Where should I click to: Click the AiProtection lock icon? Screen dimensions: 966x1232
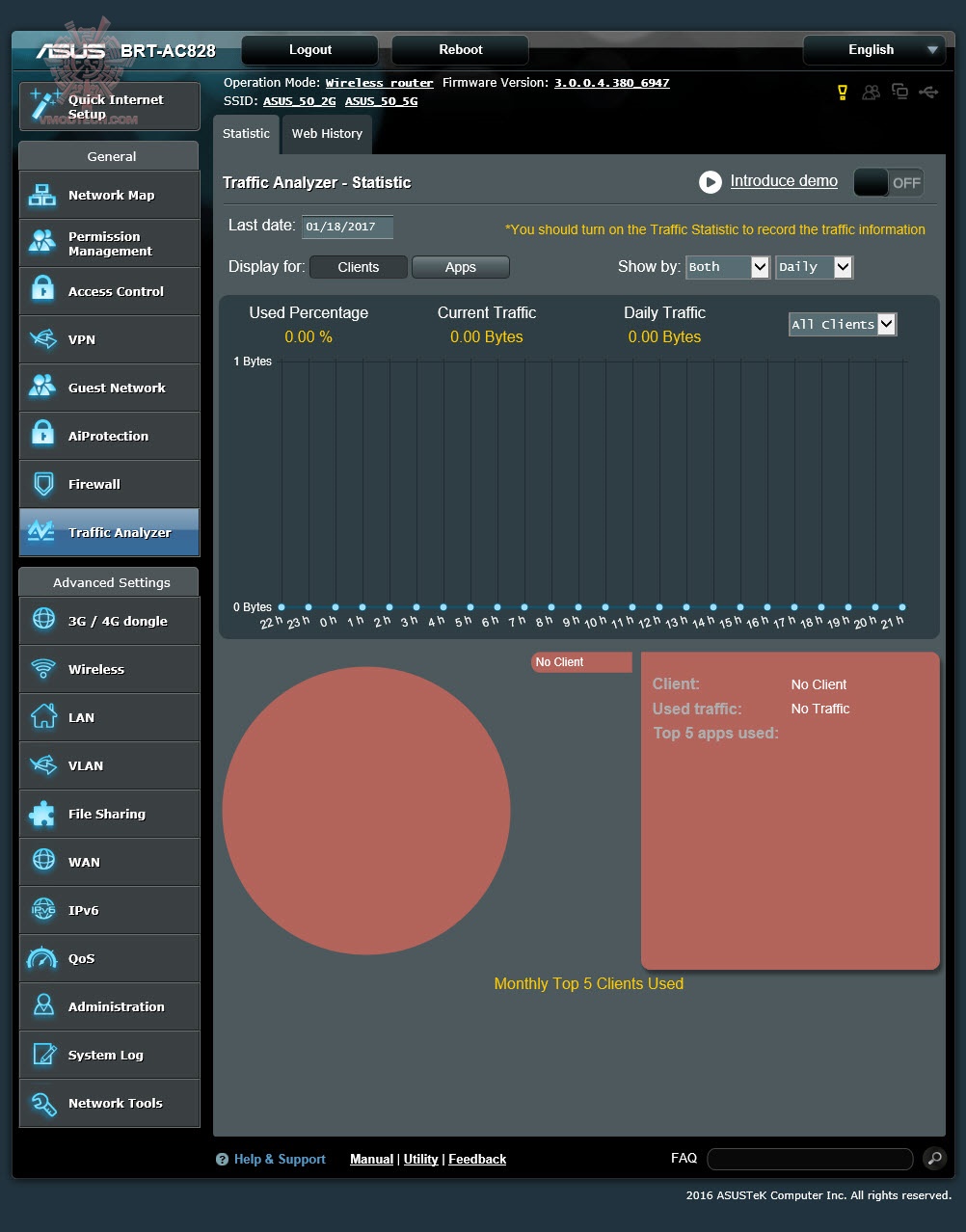[x=42, y=435]
